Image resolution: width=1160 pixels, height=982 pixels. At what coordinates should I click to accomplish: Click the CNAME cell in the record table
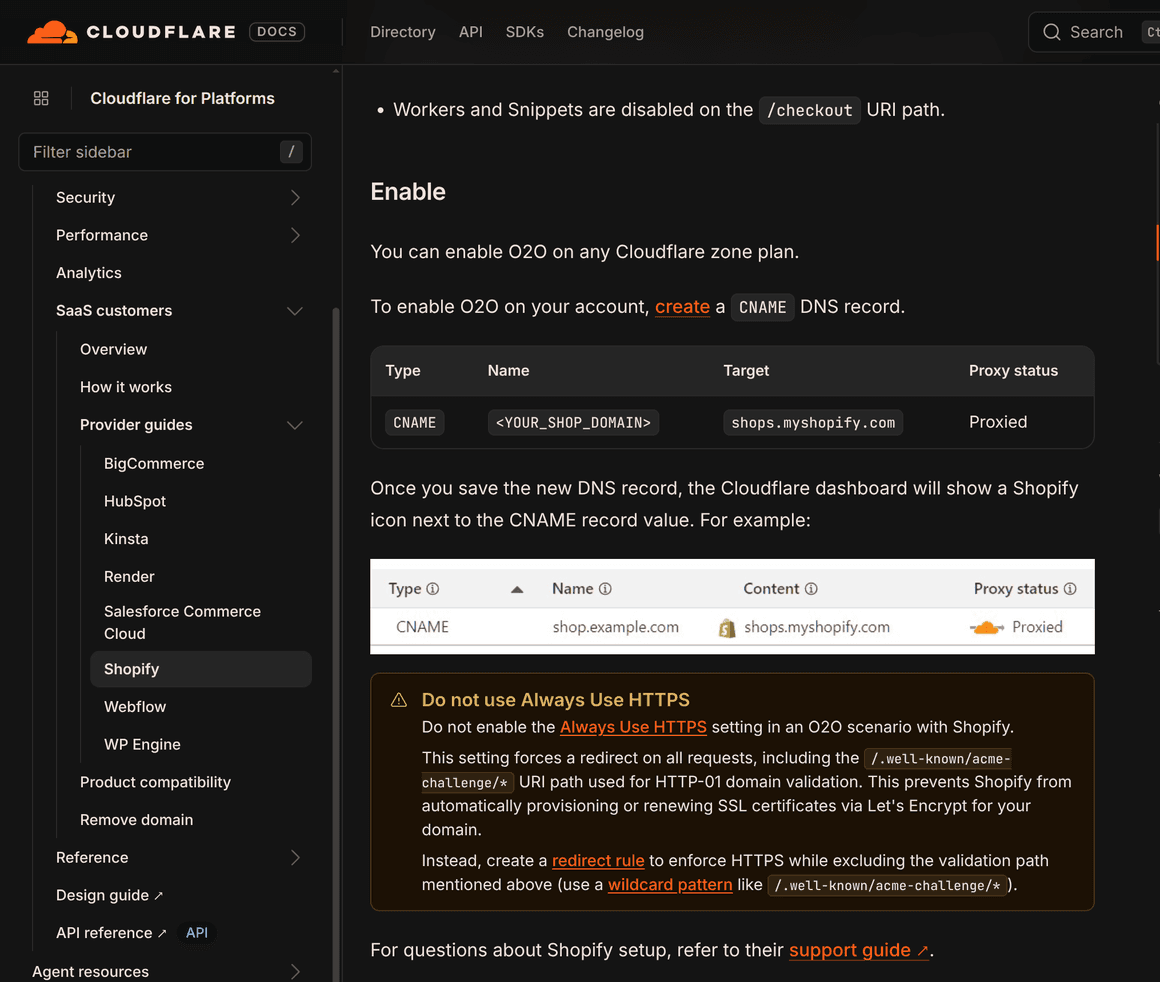414,423
